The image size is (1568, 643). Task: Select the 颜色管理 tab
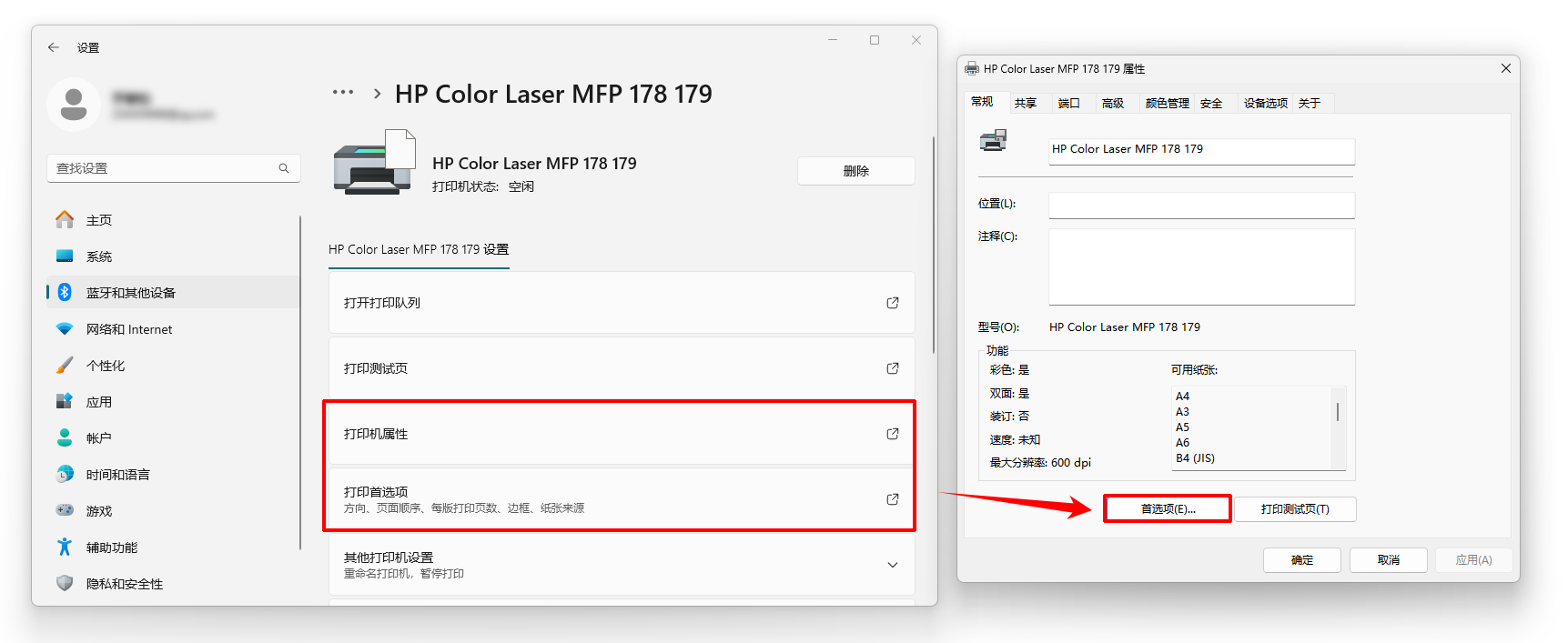pyautogui.click(x=1168, y=103)
